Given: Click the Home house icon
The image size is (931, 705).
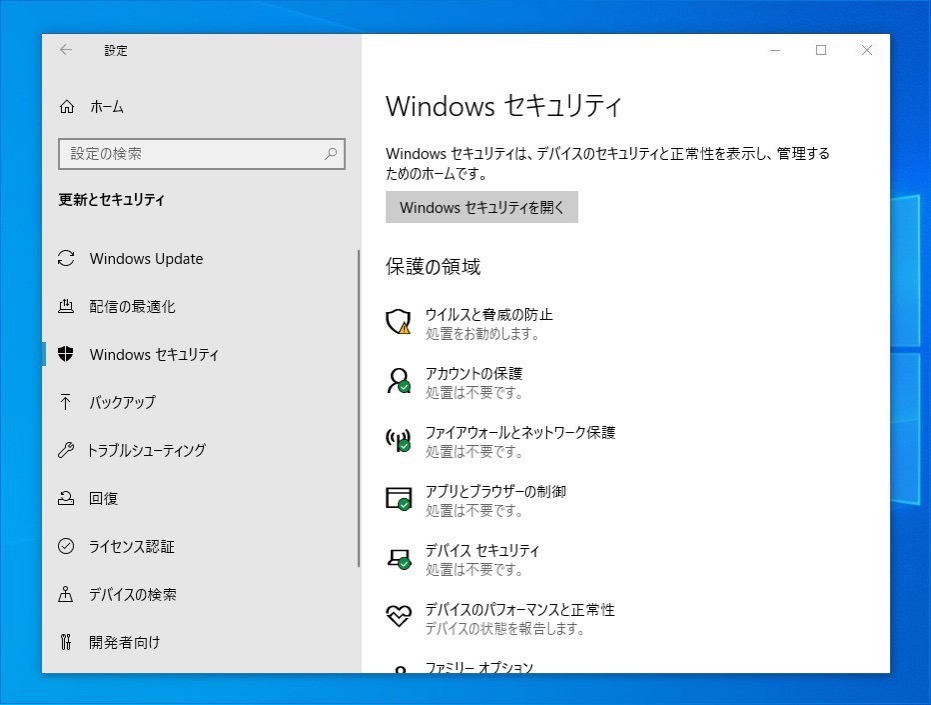Looking at the screenshot, I should pos(66,106).
